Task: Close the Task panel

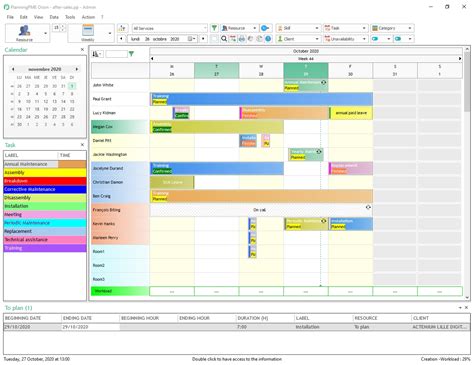Action: [82, 145]
